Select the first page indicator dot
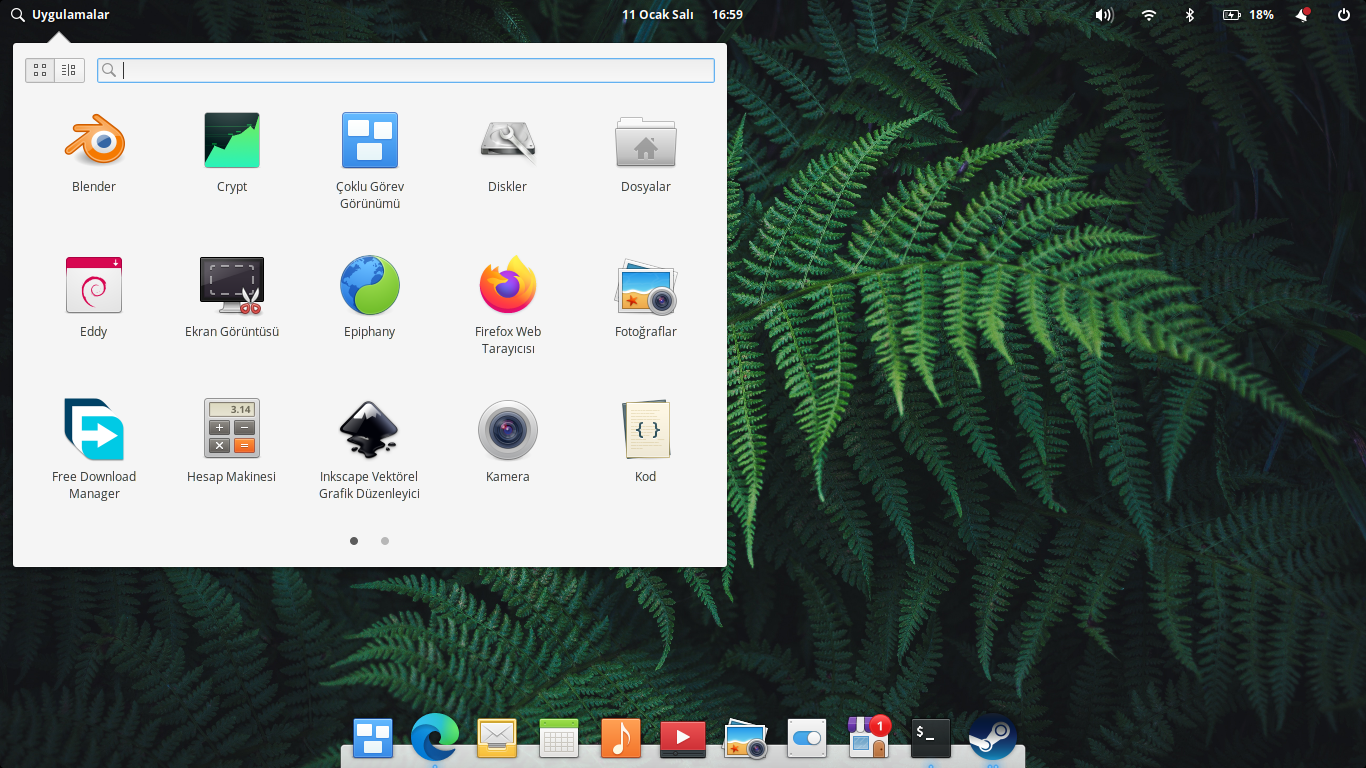The width and height of the screenshot is (1366, 768). click(354, 541)
